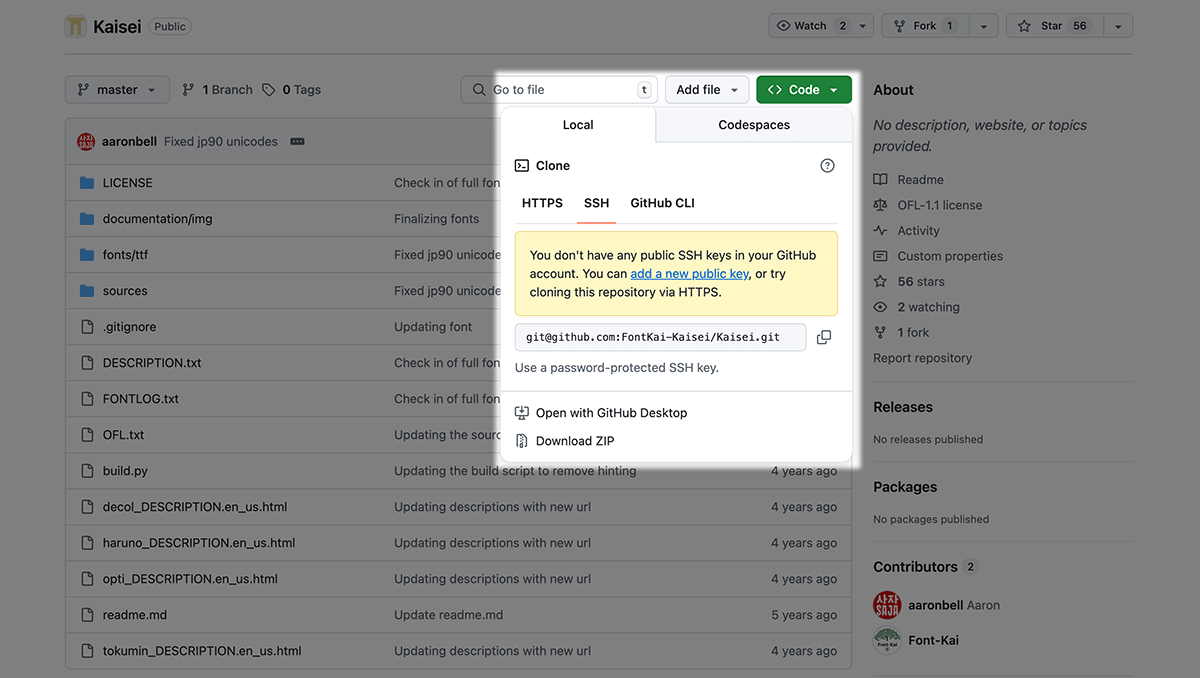
Task: Expand the star lists dropdown arrow
Action: click(x=1118, y=26)
